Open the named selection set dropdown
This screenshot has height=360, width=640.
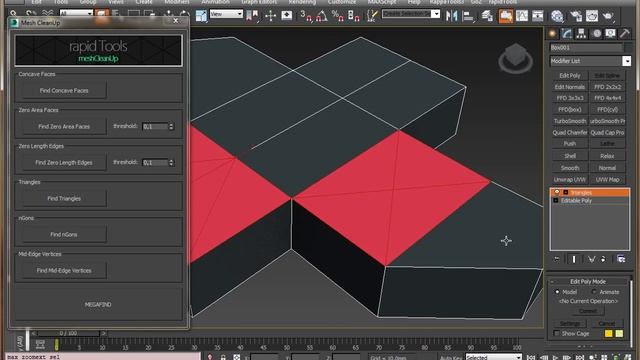point(411,14)
